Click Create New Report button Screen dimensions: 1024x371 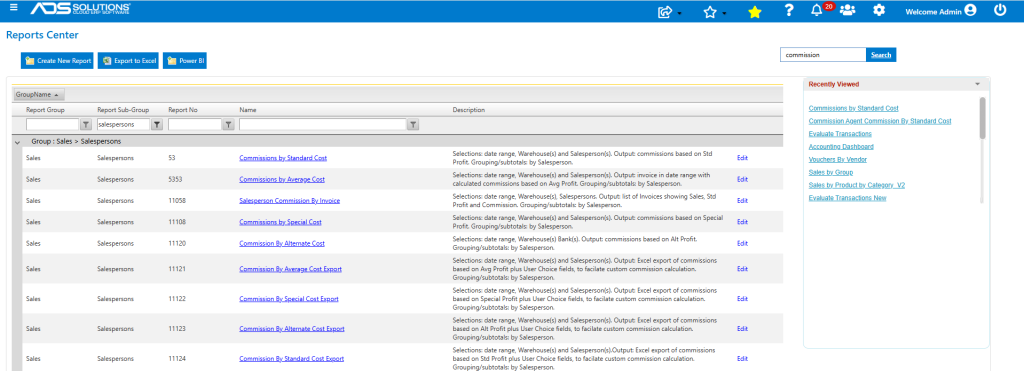pyautogui.click(x=57, y=61)
